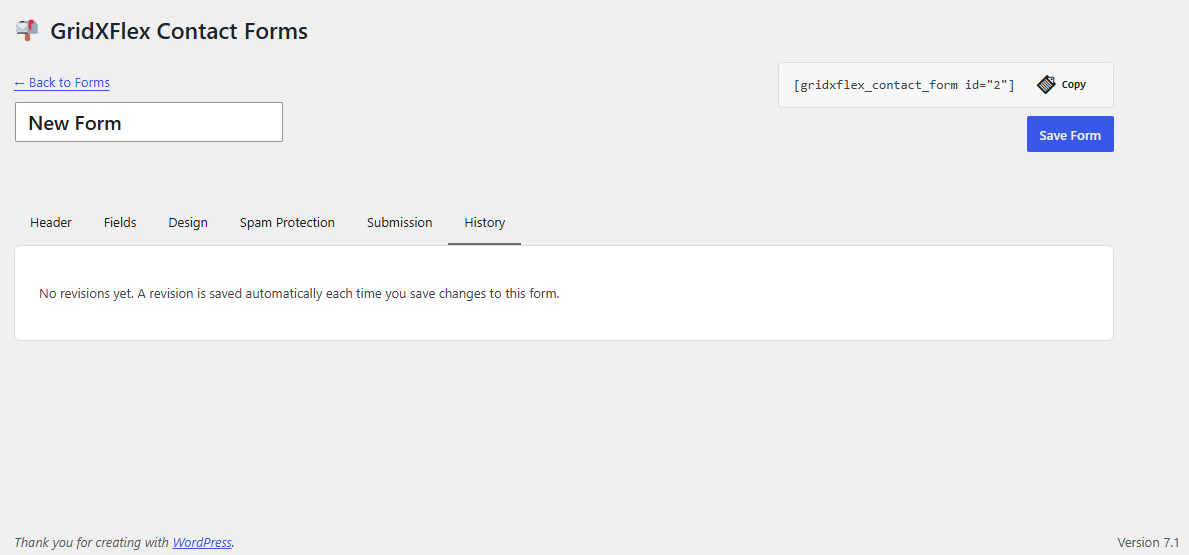The image size is (1189, 555).
Task: Click the GridXFlex Contact Forms heading
Action: coord(179,31)
